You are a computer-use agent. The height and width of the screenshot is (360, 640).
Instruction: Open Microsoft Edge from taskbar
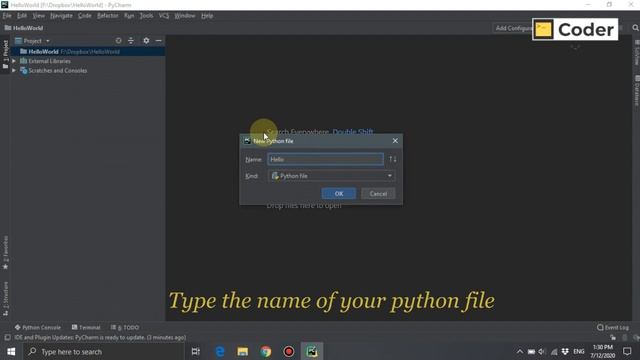coord(220,351)
